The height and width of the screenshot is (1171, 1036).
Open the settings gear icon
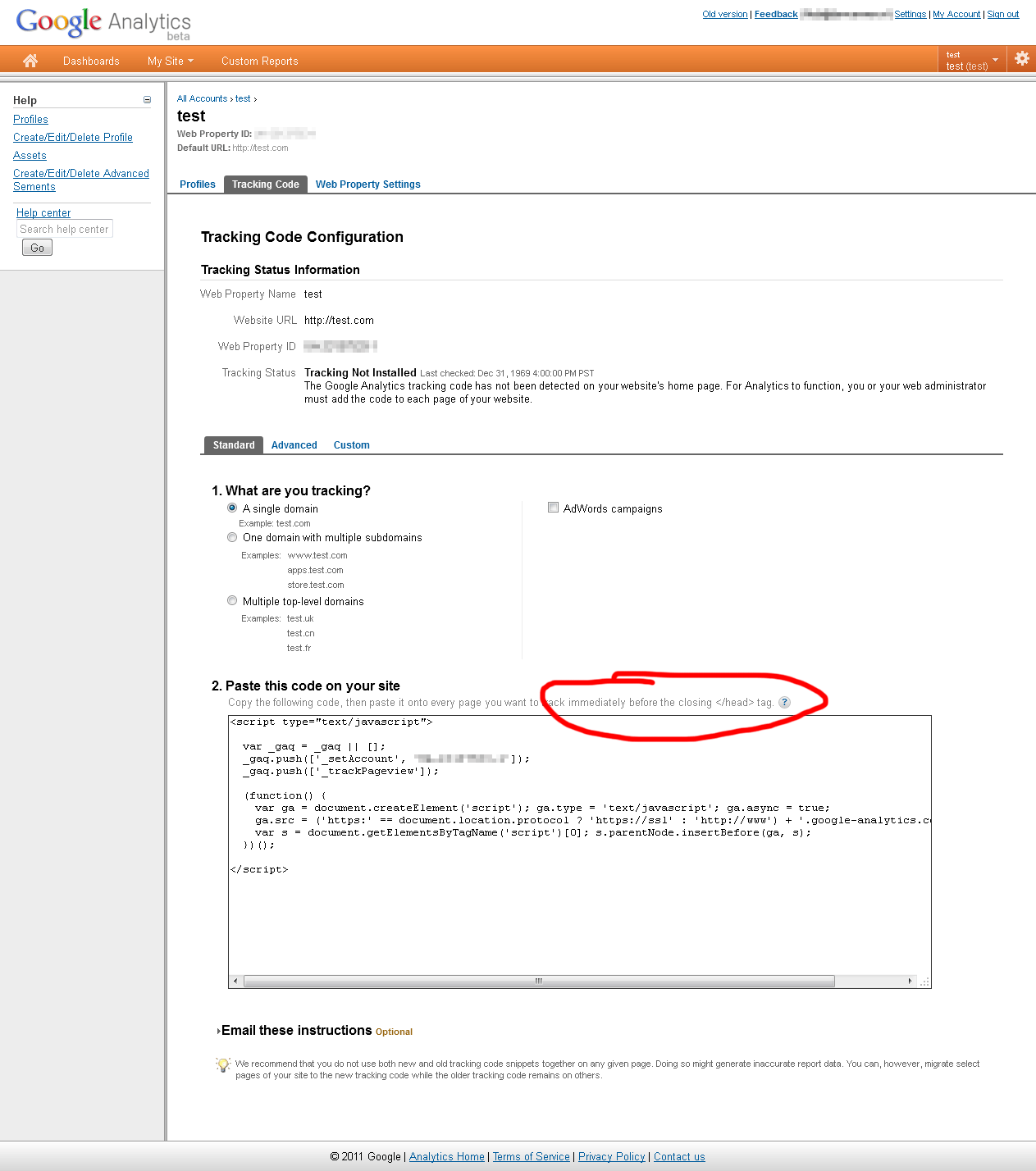pyautogui.click(x=1021, y=58)
